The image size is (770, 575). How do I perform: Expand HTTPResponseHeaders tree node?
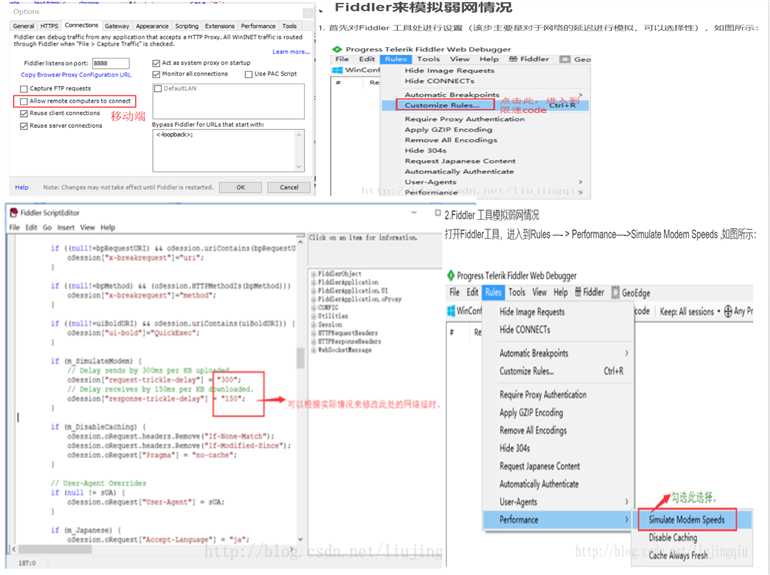pos(313,341)
